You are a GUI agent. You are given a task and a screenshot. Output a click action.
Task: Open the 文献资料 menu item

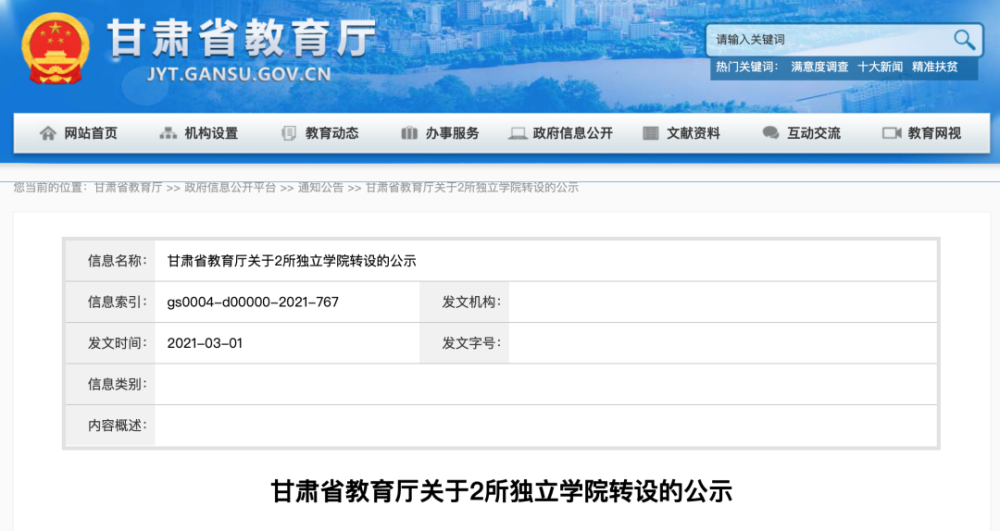coord(693,133)
